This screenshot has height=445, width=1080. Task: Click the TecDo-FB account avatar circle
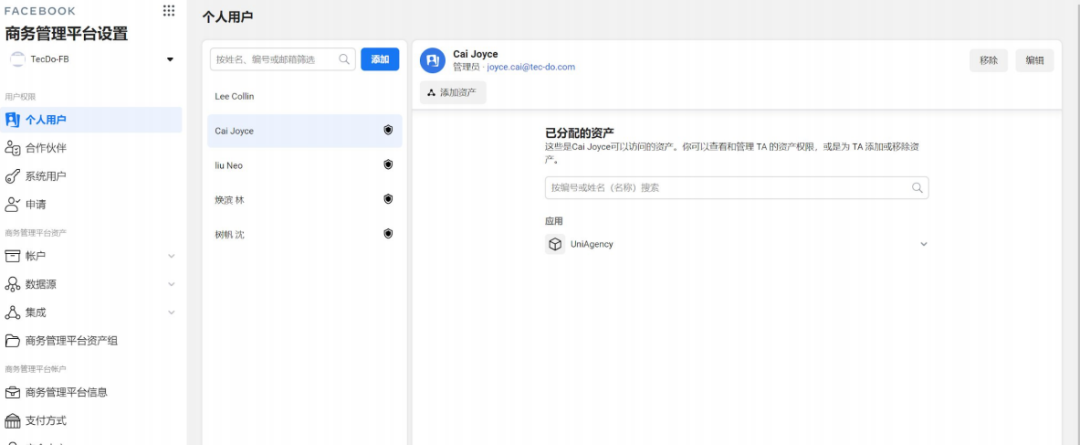click(17, 59)
